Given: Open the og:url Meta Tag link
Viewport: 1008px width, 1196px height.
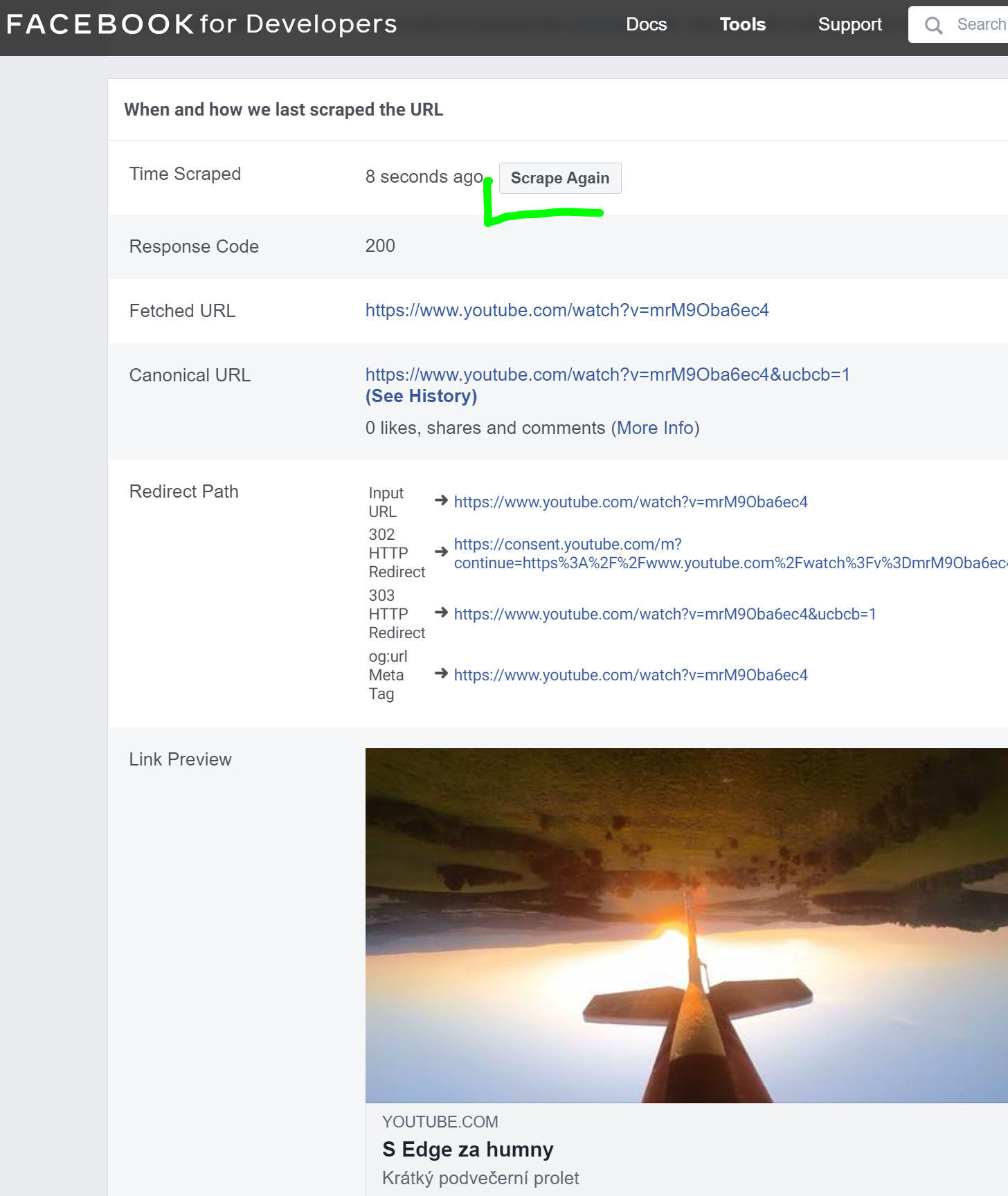Looking at the screenshot, I should coord(630,675).
